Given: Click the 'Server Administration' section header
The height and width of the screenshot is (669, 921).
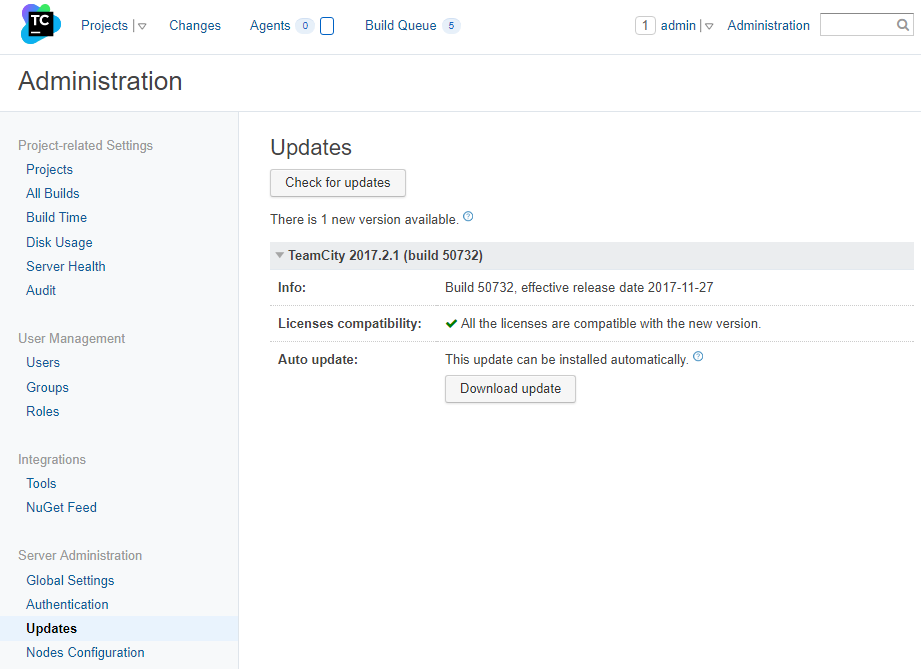Looking at the screenshot, I should point(80,556).
